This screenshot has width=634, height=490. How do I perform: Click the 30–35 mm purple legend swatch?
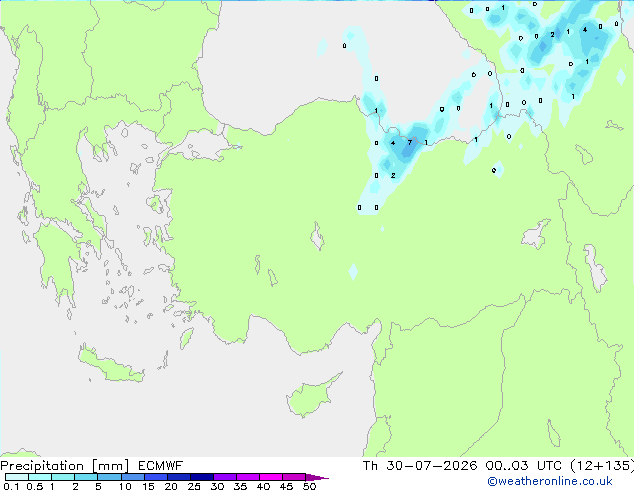[224, 477]
